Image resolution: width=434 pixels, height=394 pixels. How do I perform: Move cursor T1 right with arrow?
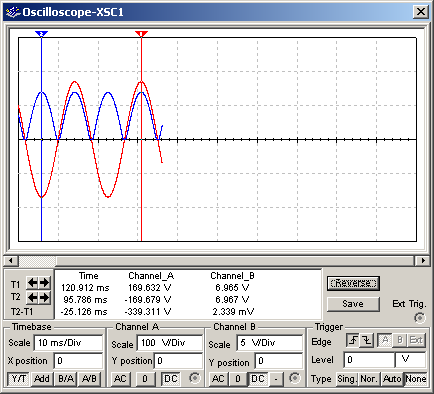45,283
